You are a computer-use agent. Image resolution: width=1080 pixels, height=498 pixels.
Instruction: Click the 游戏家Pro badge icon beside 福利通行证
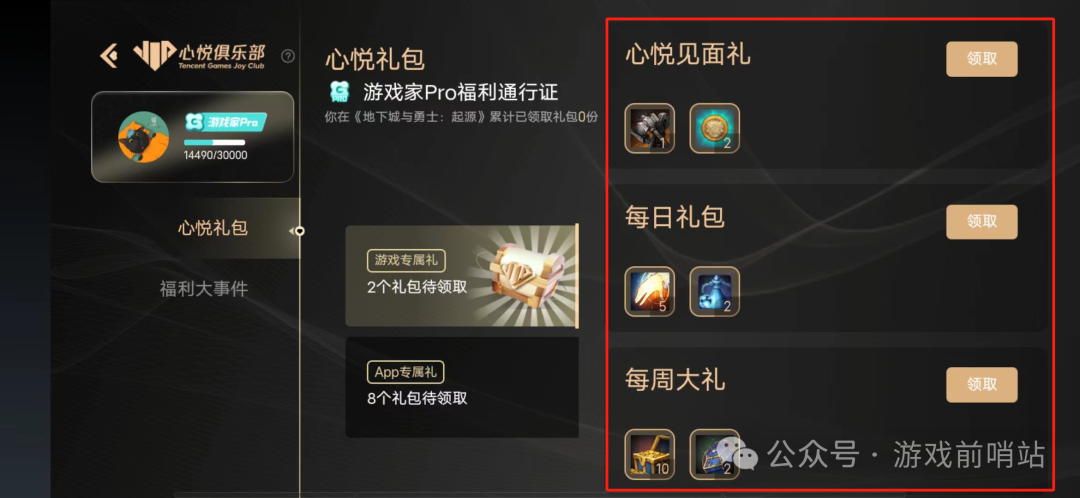340,91
